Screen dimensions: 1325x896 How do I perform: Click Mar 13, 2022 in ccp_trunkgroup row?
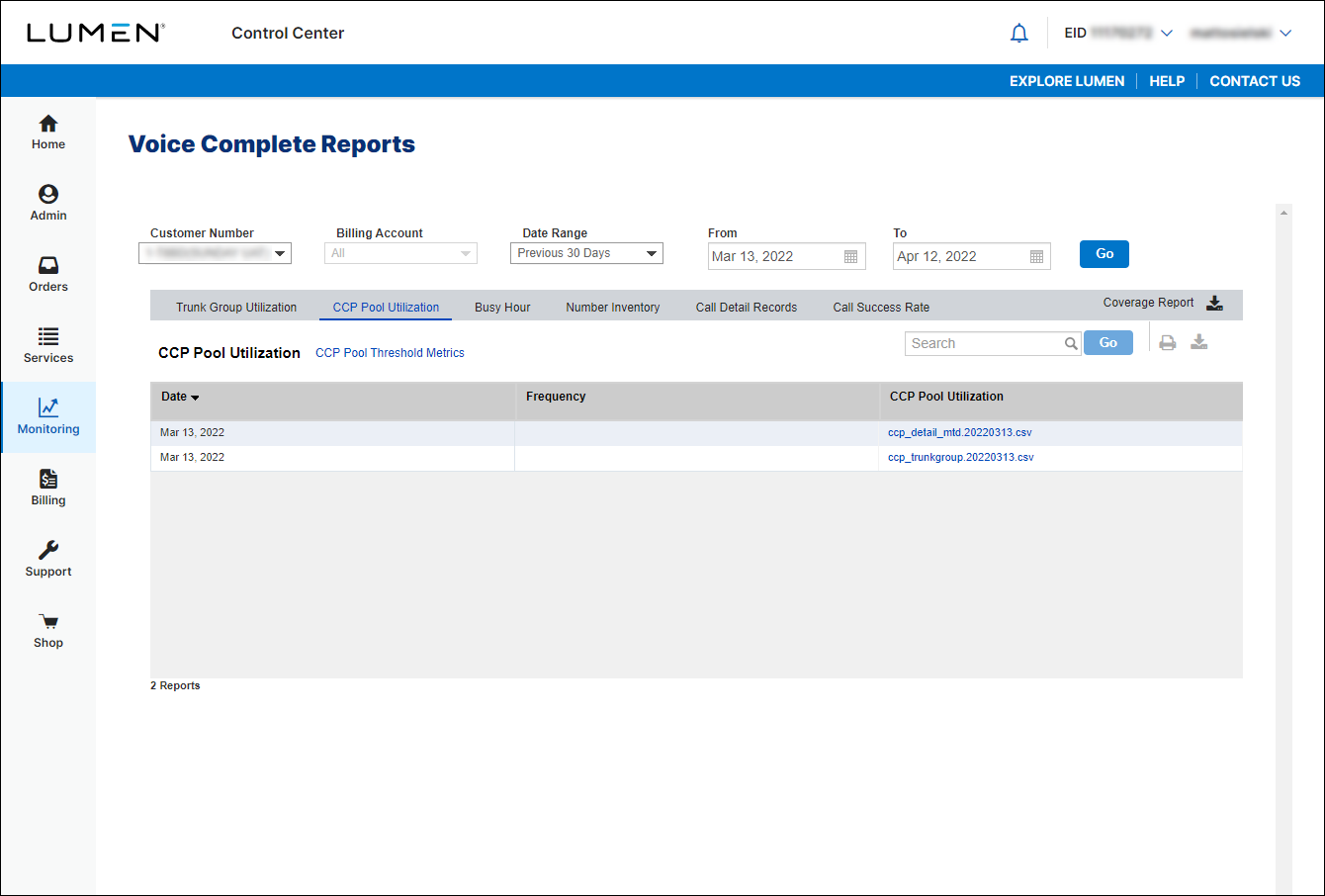[x=192, y=458]
